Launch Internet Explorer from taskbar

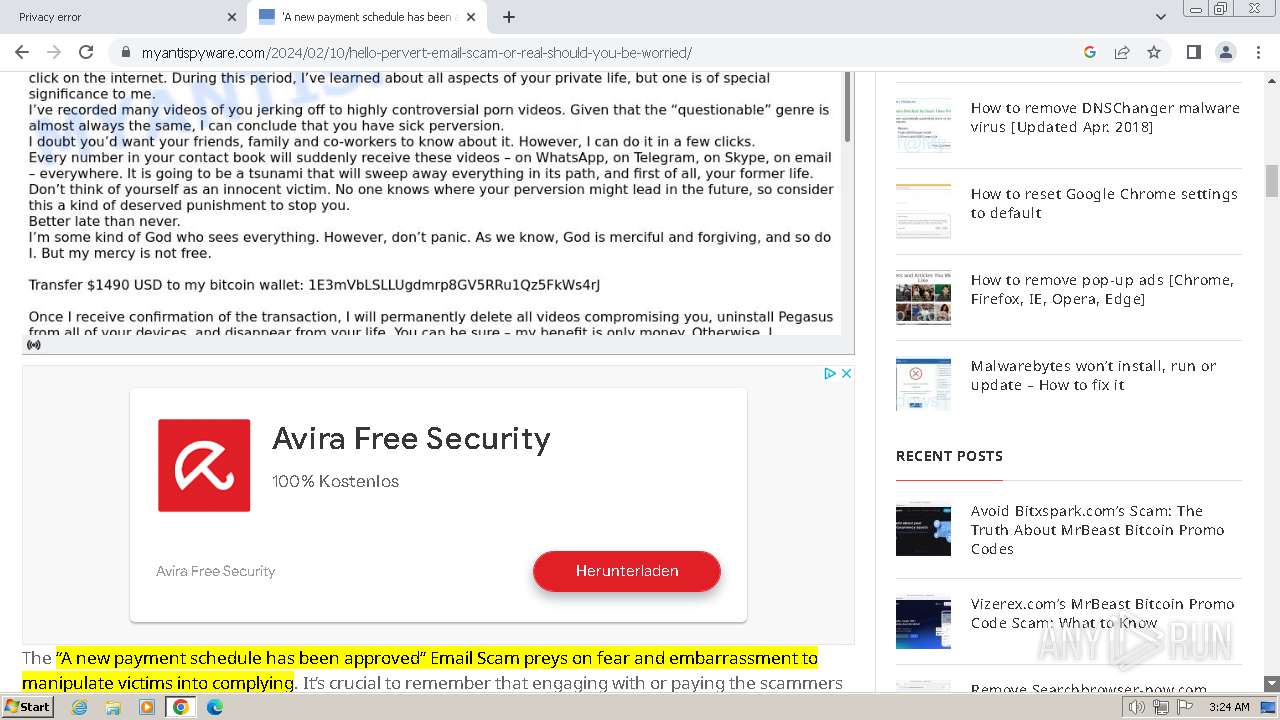click(79, 707)
